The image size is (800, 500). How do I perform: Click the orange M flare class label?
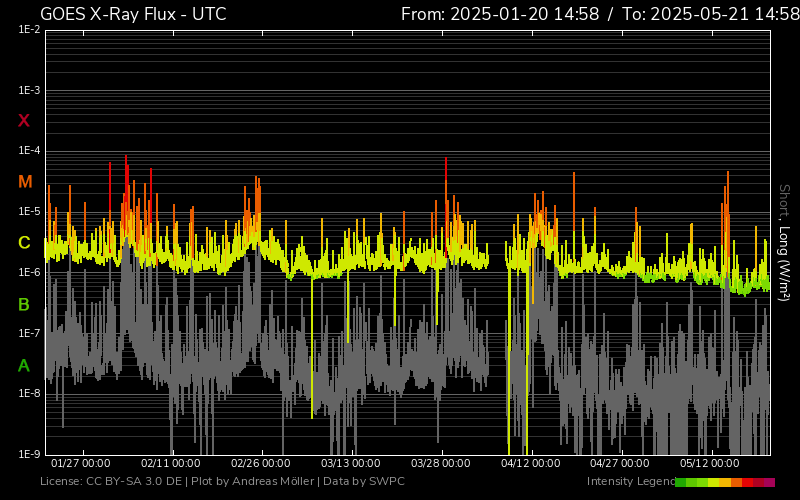25,182
